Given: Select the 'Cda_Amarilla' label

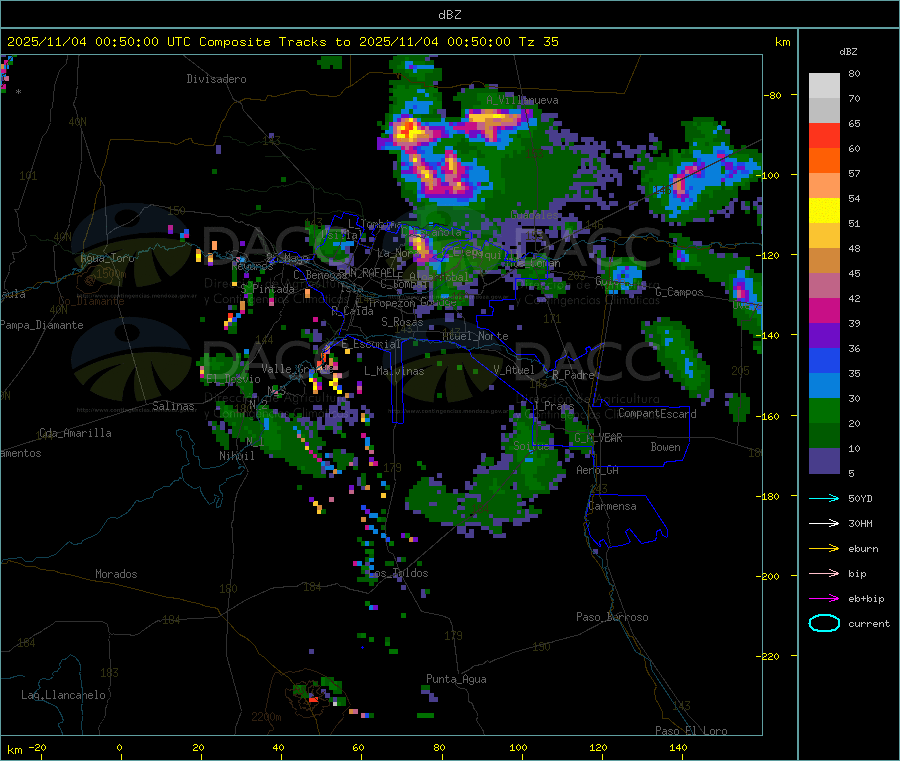Looking at the screenshot, I should click(x=75, y=433).
